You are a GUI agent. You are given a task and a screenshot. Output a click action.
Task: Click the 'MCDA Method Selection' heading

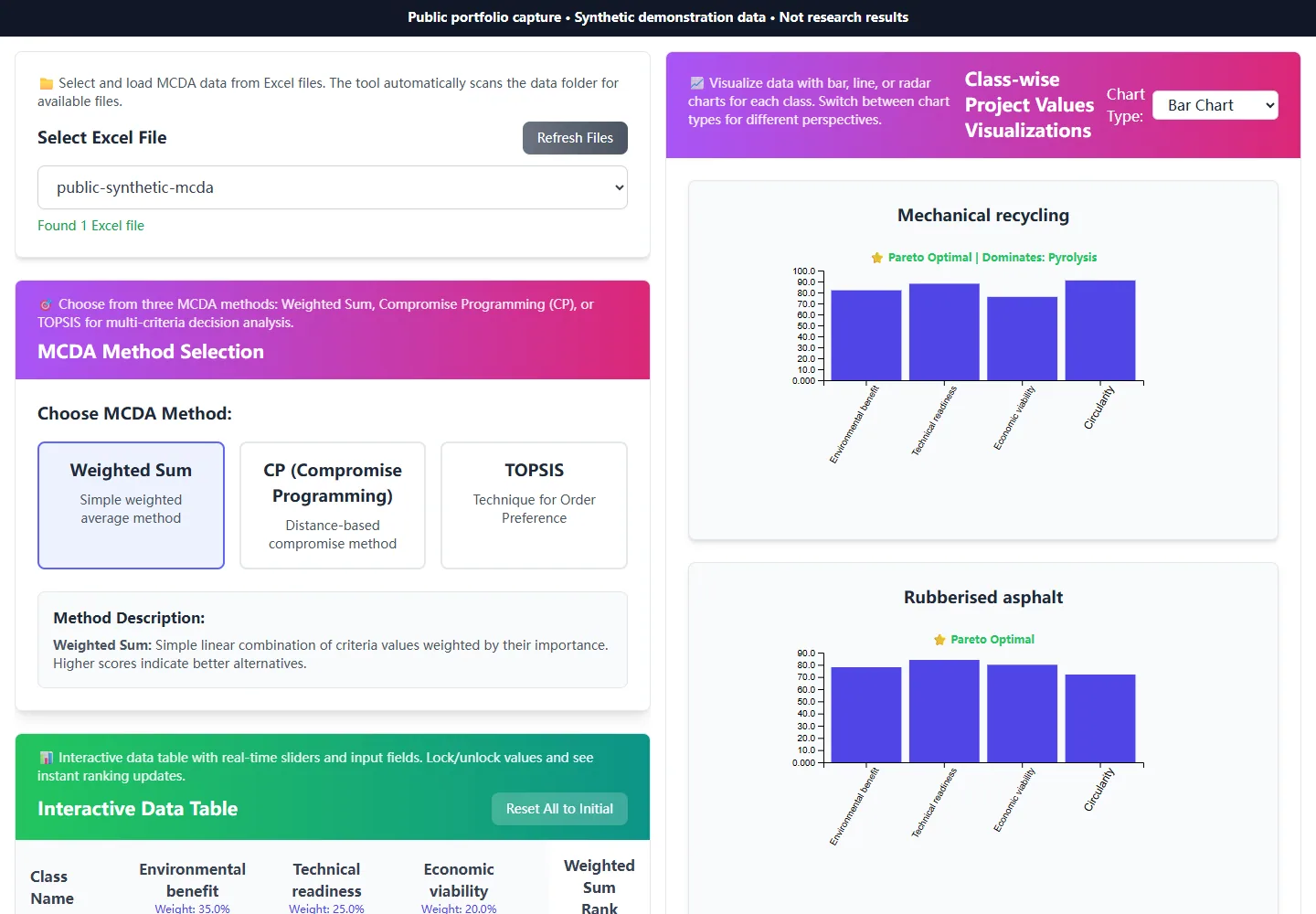point(151,352)
